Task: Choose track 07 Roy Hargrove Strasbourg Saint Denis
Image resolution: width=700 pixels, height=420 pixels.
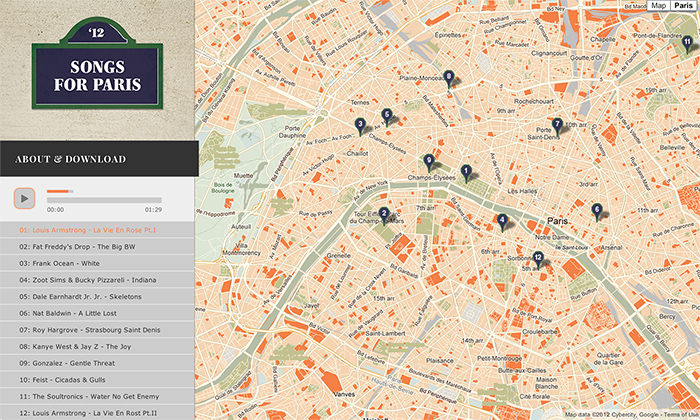Action: coord(97,330)
